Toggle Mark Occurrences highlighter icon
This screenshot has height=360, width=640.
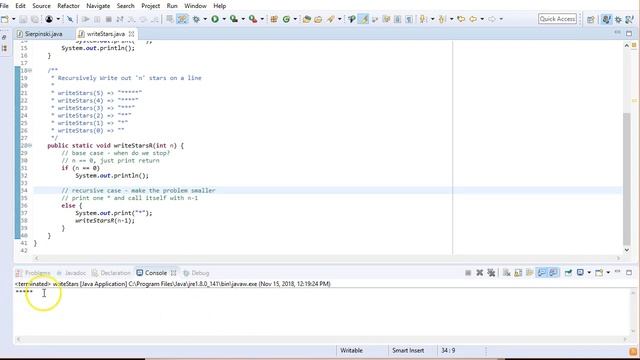click(363, 19)
